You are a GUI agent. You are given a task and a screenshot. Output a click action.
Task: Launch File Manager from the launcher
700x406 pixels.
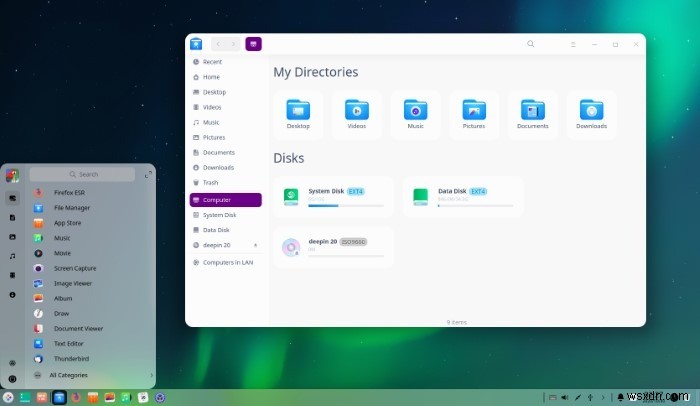[x=92, y=208]
